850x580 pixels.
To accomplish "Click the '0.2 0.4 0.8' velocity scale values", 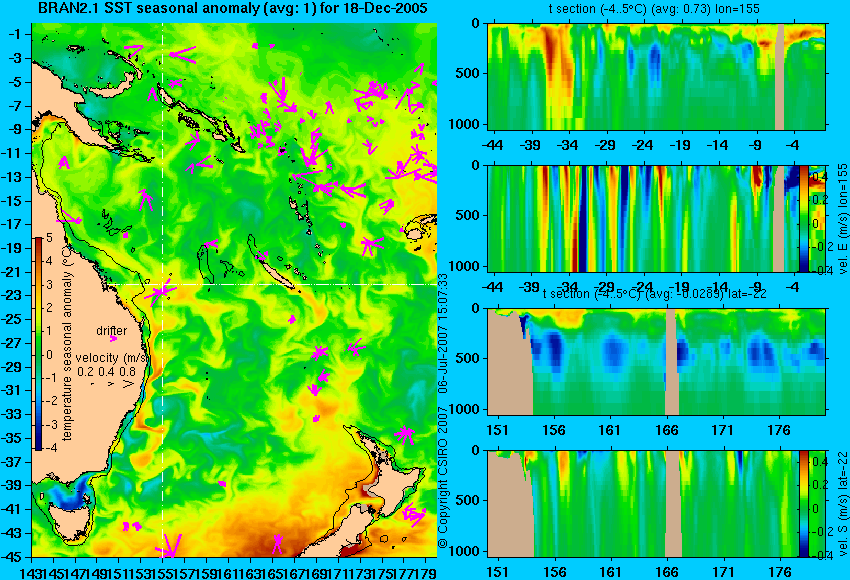I will click(106, 372).
